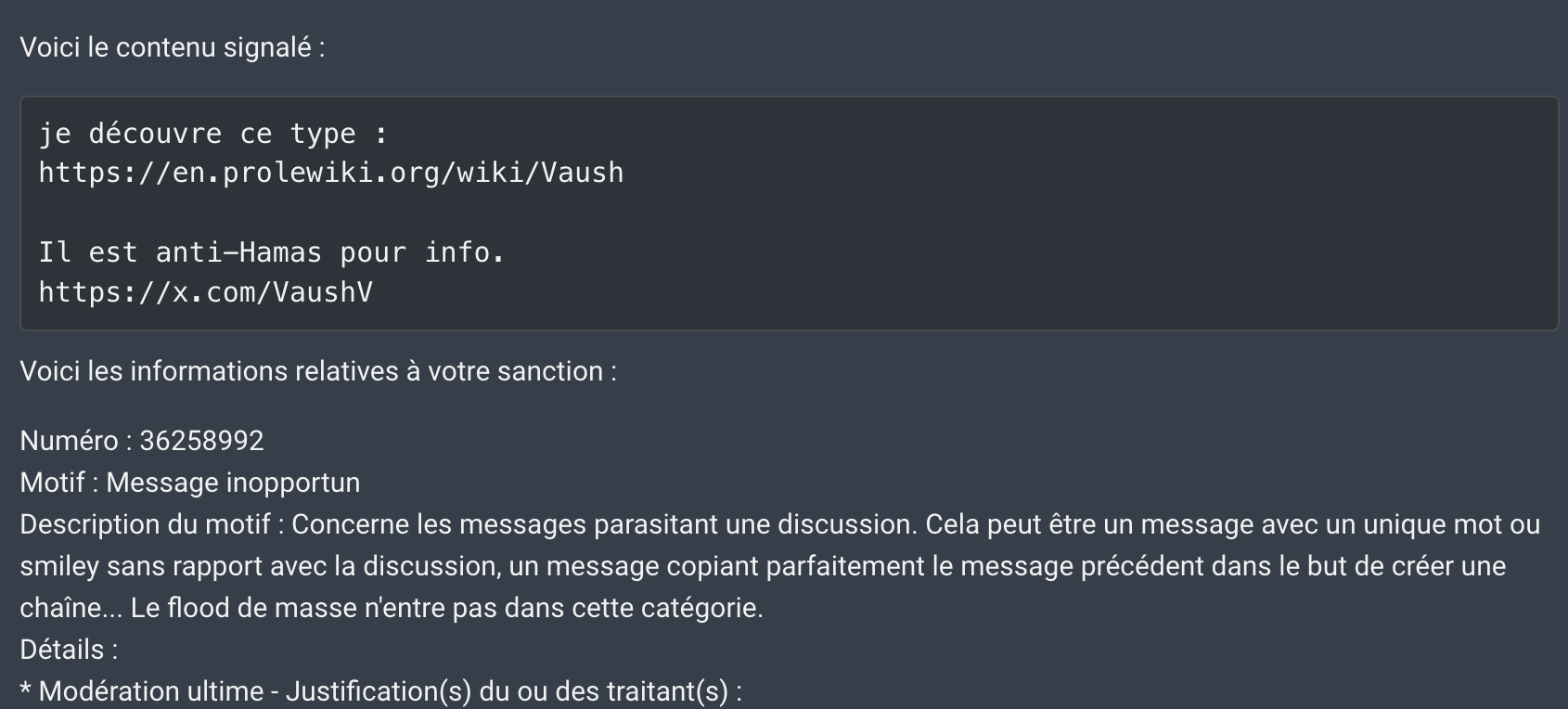Screen dimensions: 1568x709
Task: Click the 'Il est anti-Hamas pour info' line
Action: point(272,252)
